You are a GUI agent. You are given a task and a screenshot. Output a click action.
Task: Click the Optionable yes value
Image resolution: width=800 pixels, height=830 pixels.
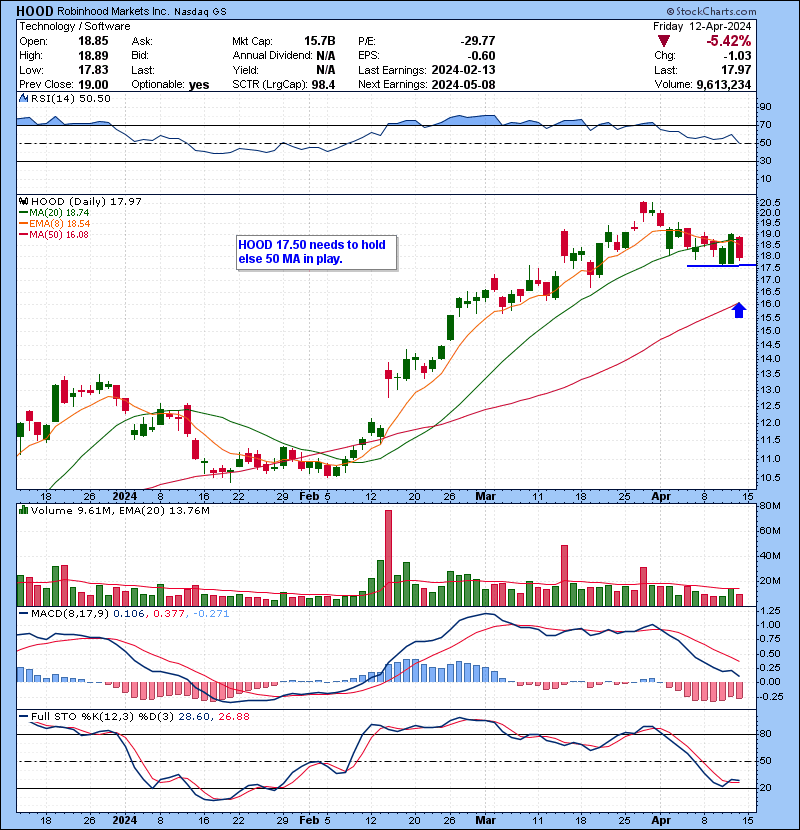[x=199, y=85]
